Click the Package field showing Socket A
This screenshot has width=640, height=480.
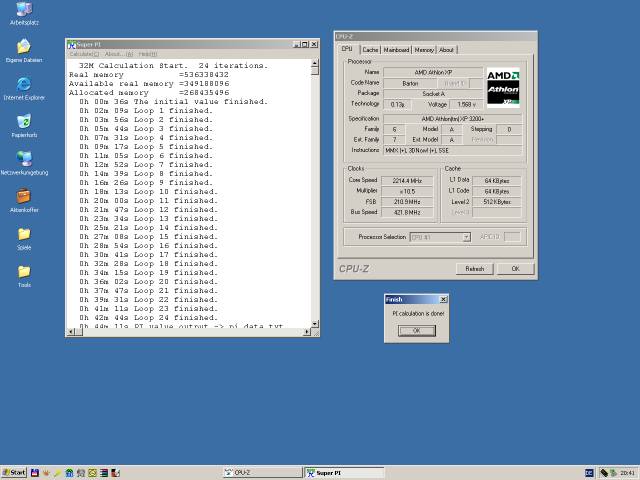[433, 94]
